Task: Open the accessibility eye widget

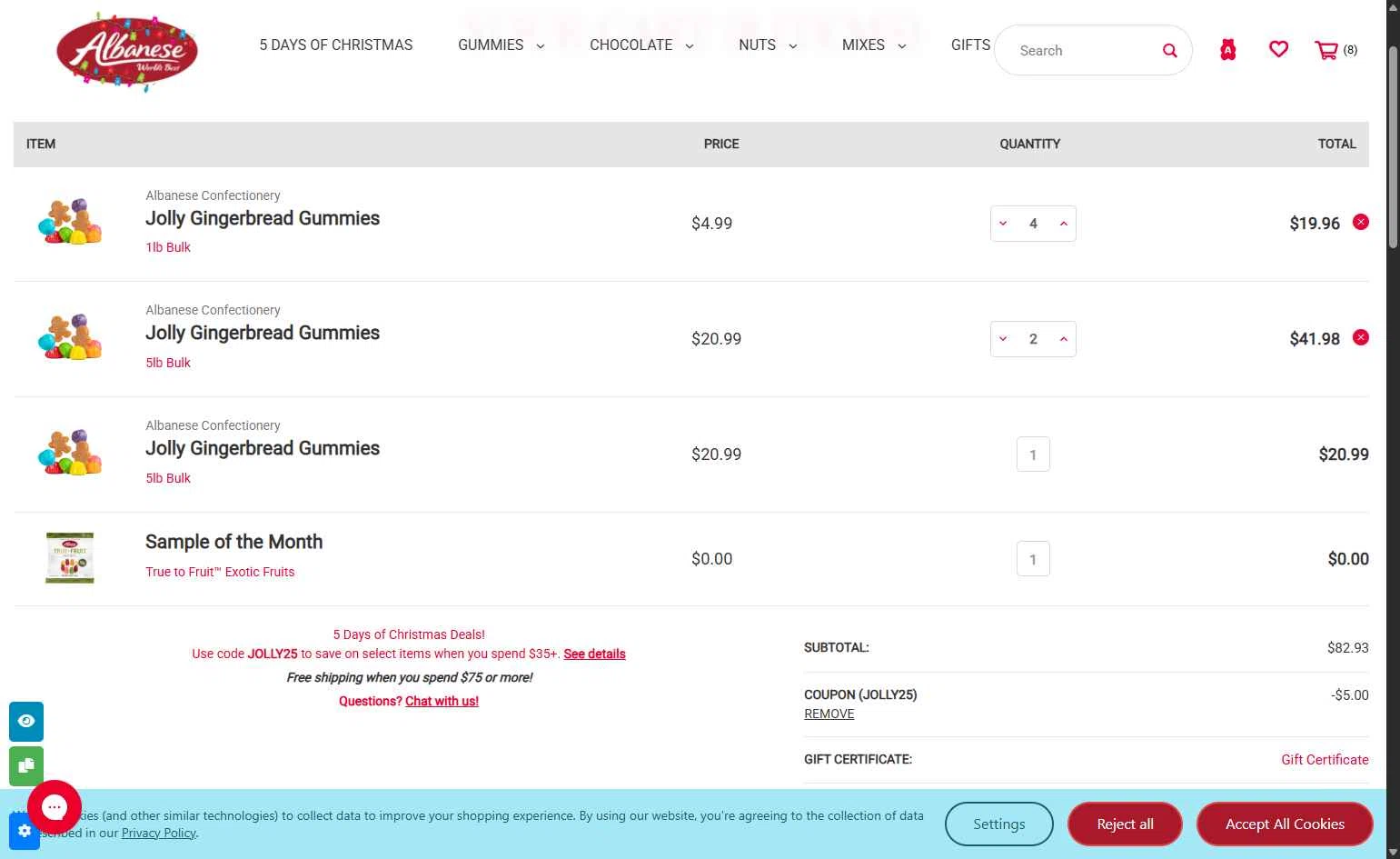Action: (26, 721)
